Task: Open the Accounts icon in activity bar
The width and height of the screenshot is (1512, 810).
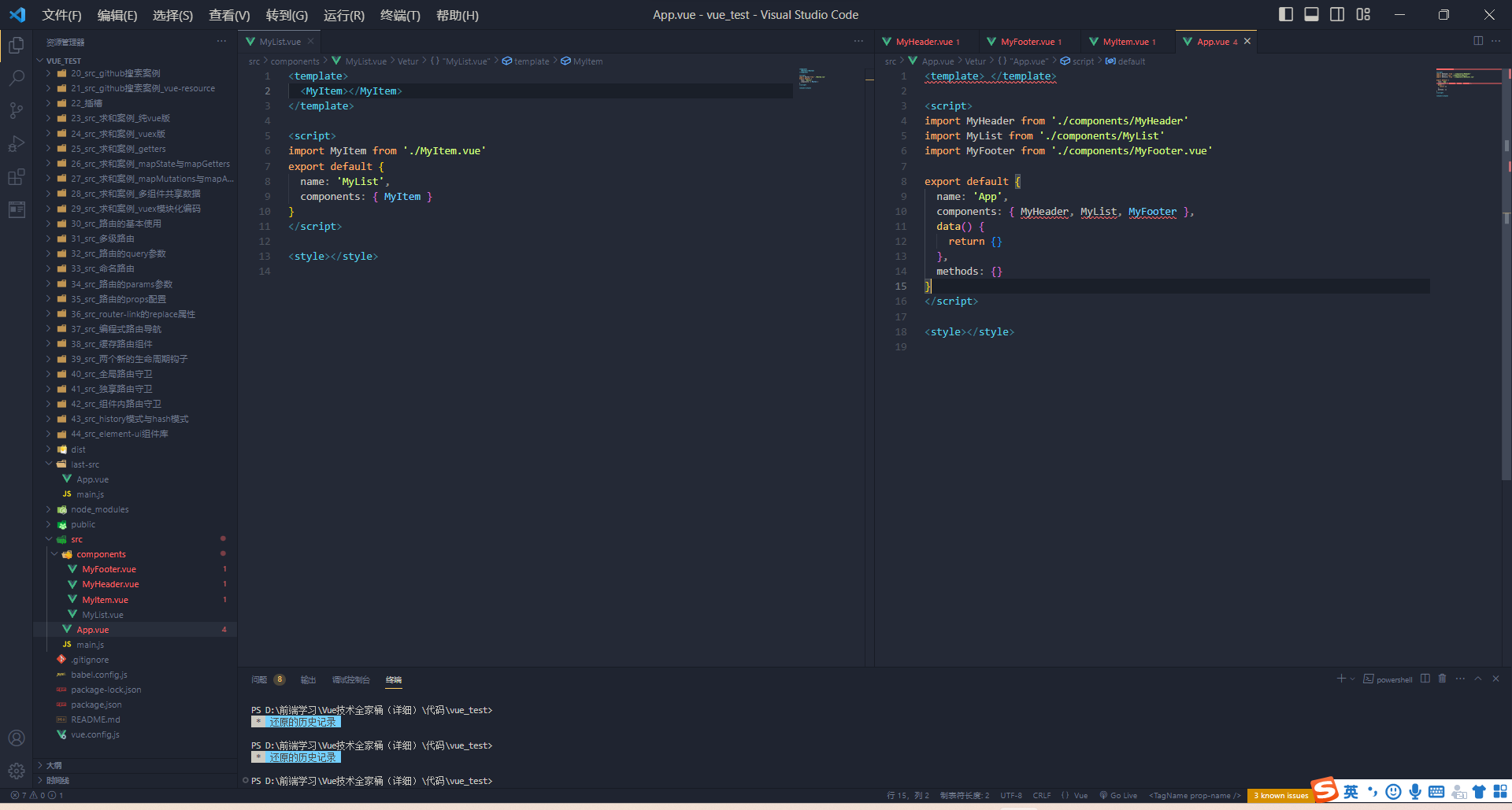Action: click(17, 738)
